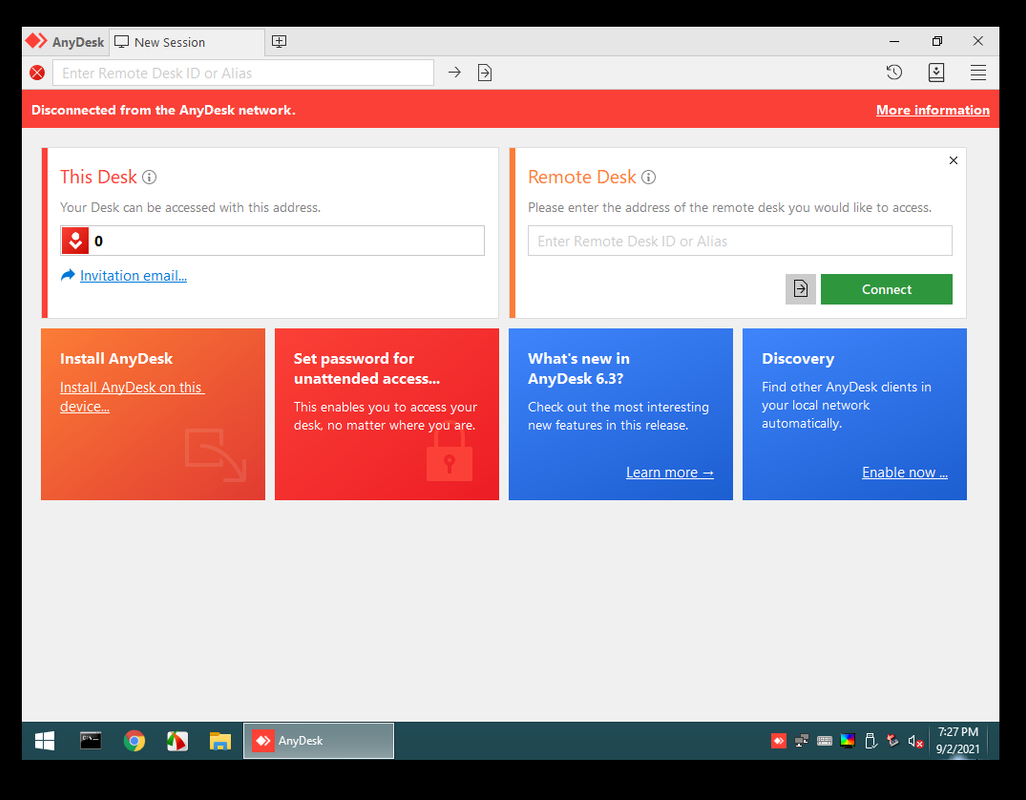Click info icon beside This Desk
This screenshot has width=1026, height=800.
149,177
